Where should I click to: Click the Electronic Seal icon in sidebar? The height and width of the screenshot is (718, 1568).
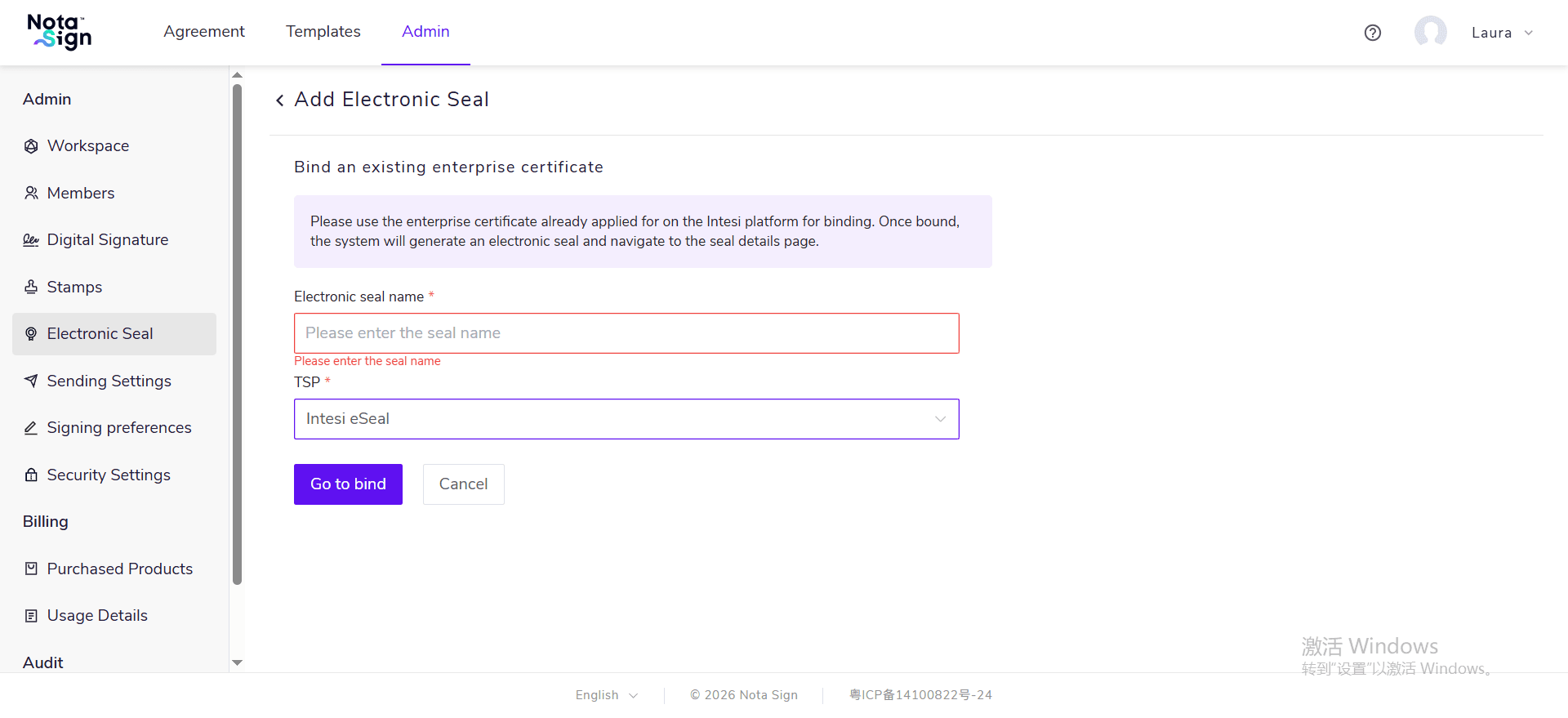[x=31, y=334]
